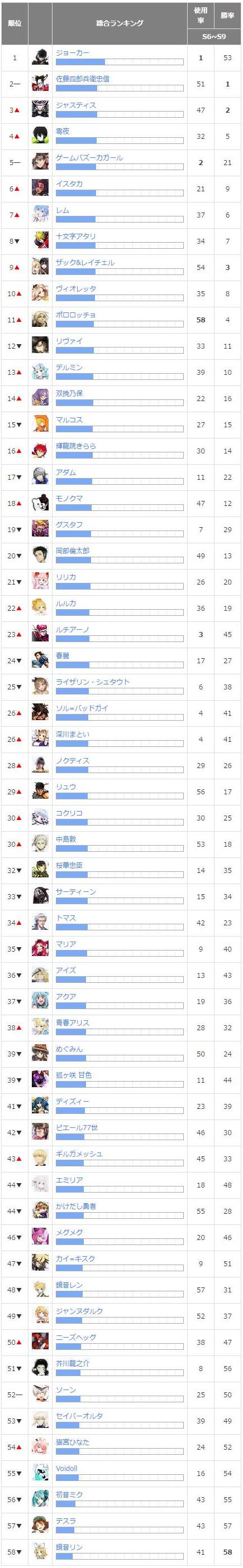This screenshot has height=1568, width=243.
Task: Click the 総合ランキング column header
Action: pyautogui.click(x=120, y=23)
